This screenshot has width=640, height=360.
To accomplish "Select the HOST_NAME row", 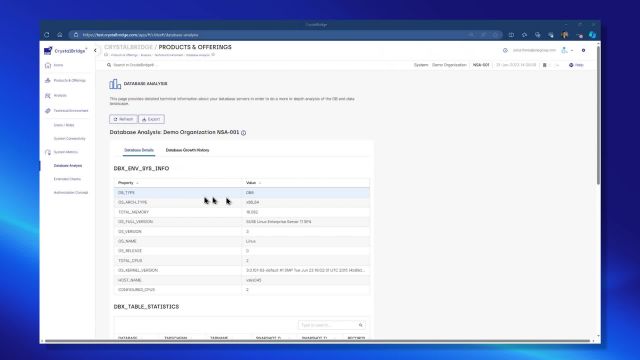I will coord(242,280).
